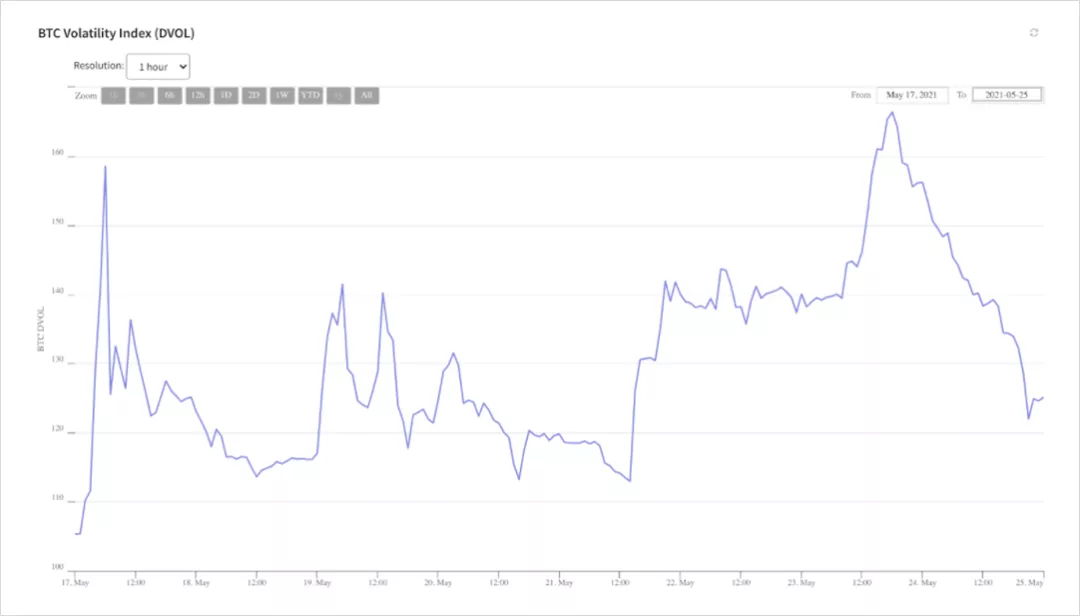Click the All zoom button
This screenshot has width=1080, height=616.
pyautogui.click(x=367, y=96)
